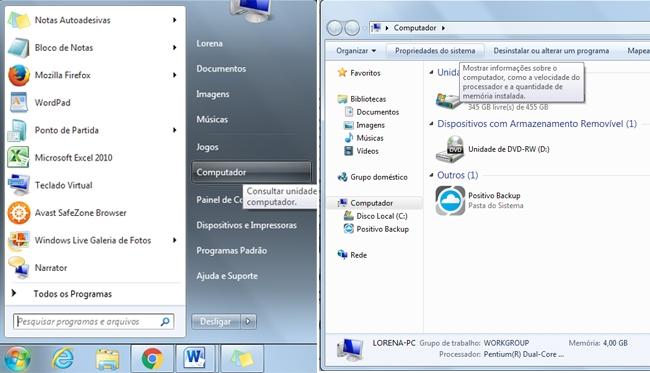Open Internet Explorer on taskbar
This screenshot has height=373, width=650.
click(x=63, y=358)
